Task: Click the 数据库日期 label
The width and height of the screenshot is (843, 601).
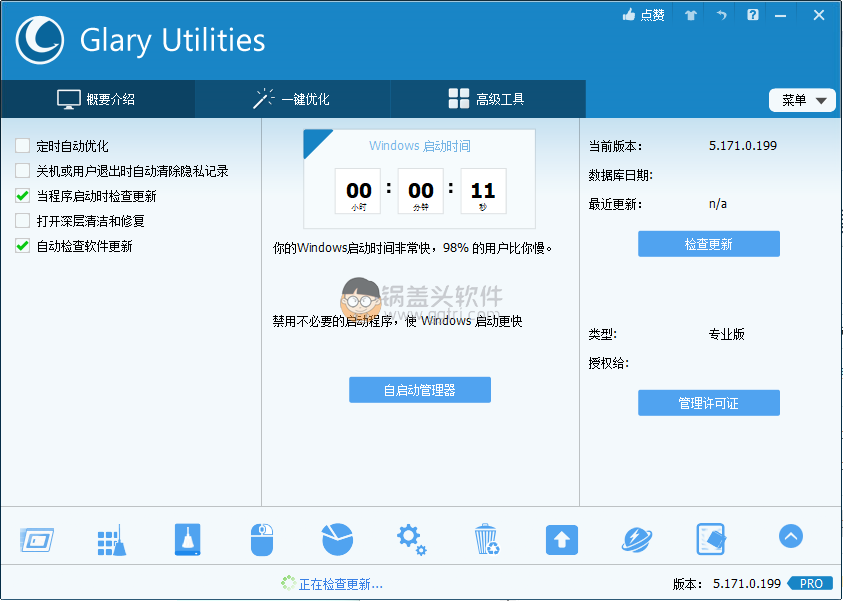Action: (620, 175)
